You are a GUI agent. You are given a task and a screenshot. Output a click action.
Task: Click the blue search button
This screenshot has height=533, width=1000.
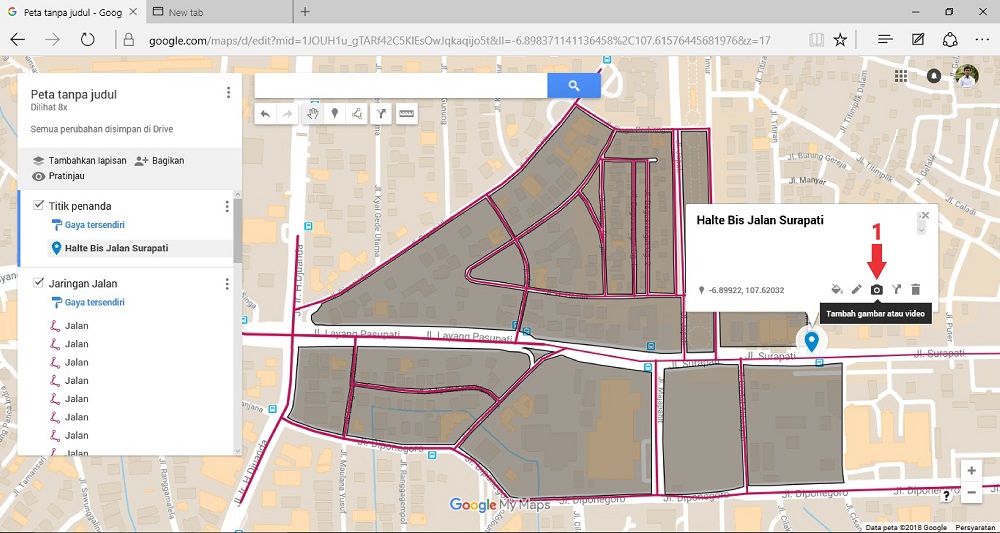click(573, 86)
